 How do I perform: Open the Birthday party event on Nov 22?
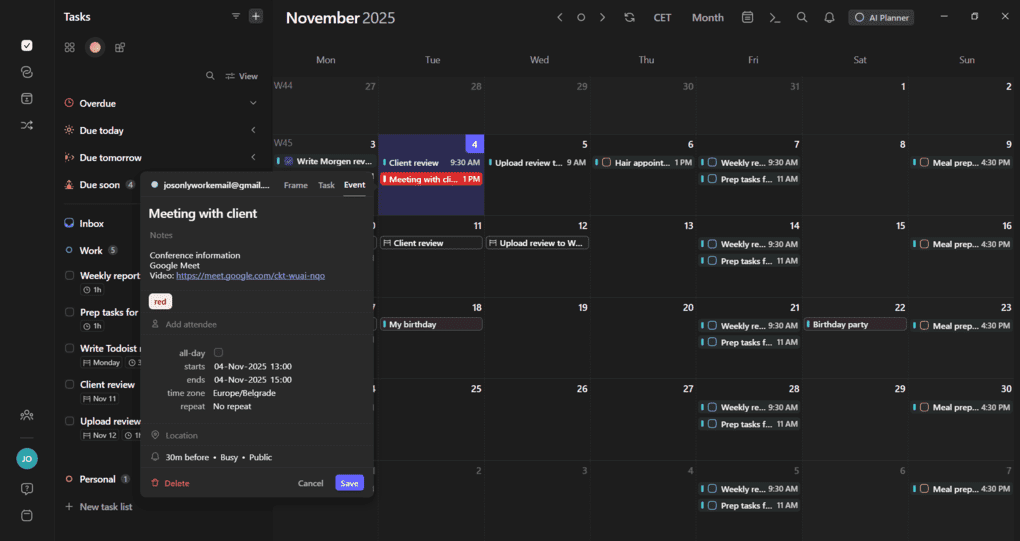click(855, 324)
